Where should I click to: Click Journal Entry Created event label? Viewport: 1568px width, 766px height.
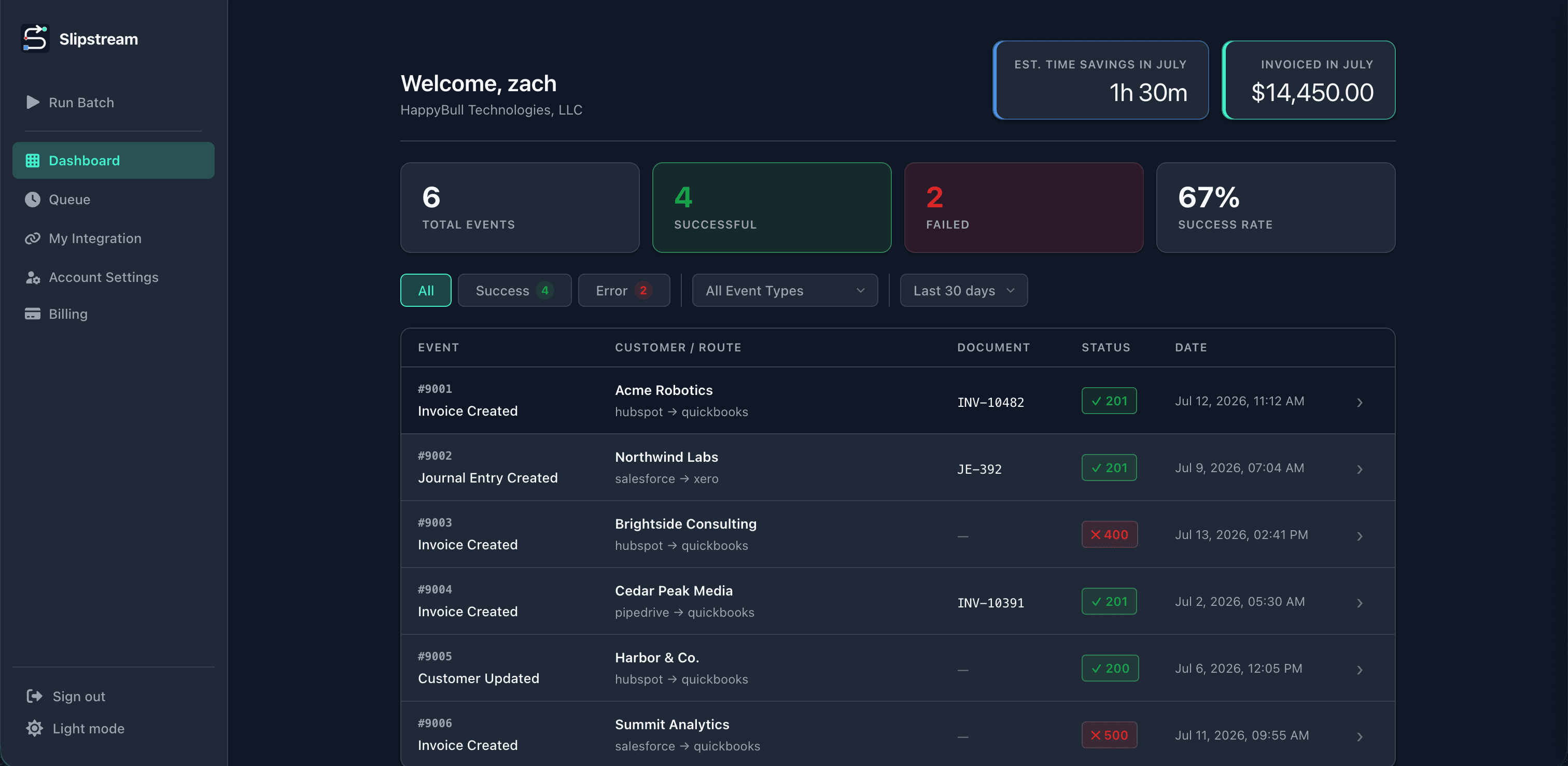[x=487, y=478]
